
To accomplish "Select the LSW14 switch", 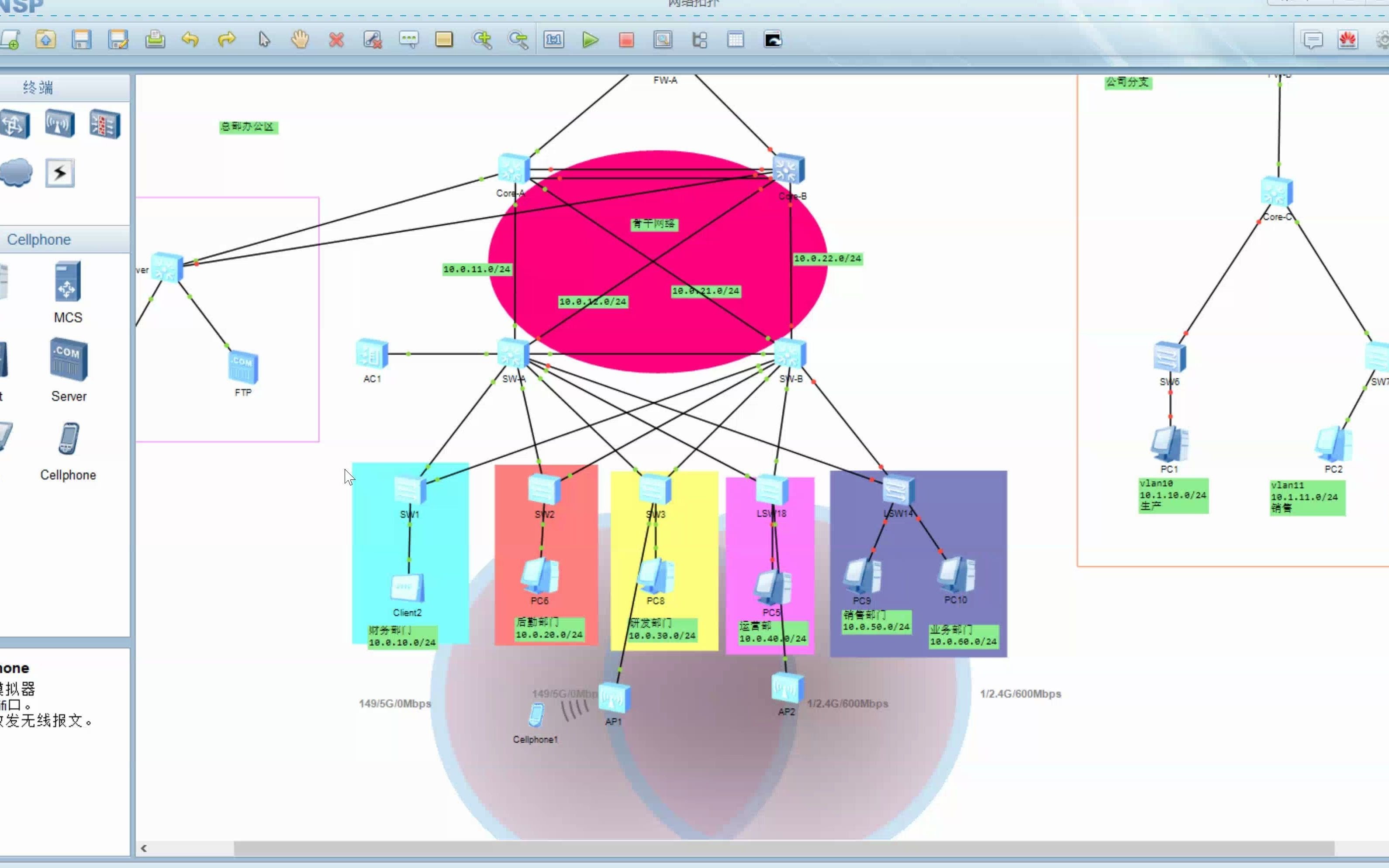I will click(x=898, y=490).
